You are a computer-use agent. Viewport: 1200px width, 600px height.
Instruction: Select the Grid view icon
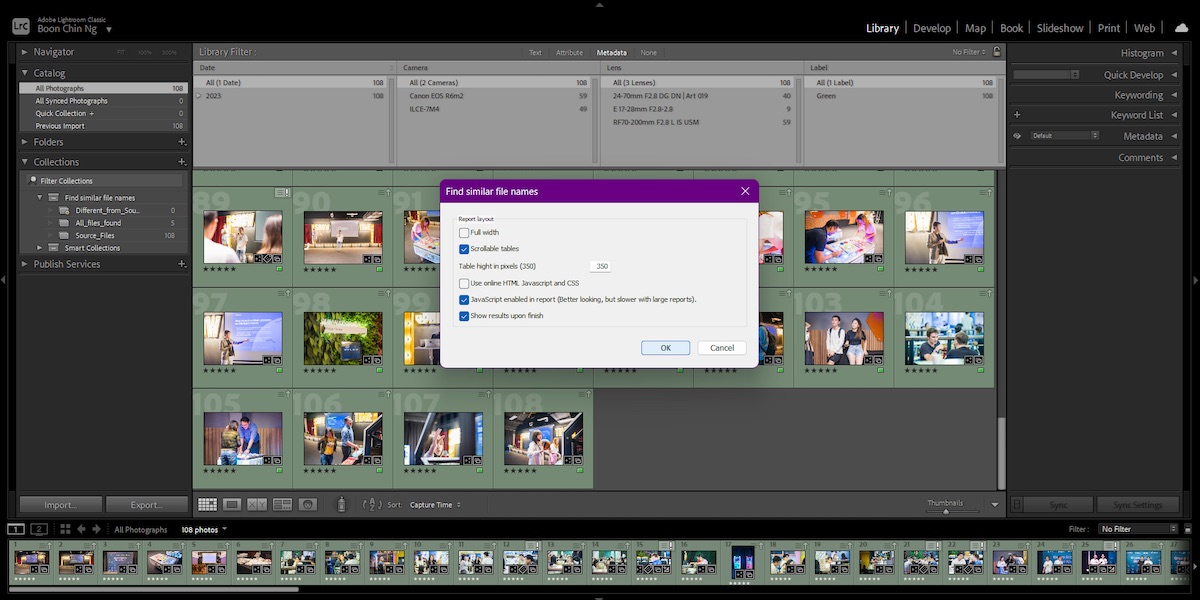click(206, 504)
